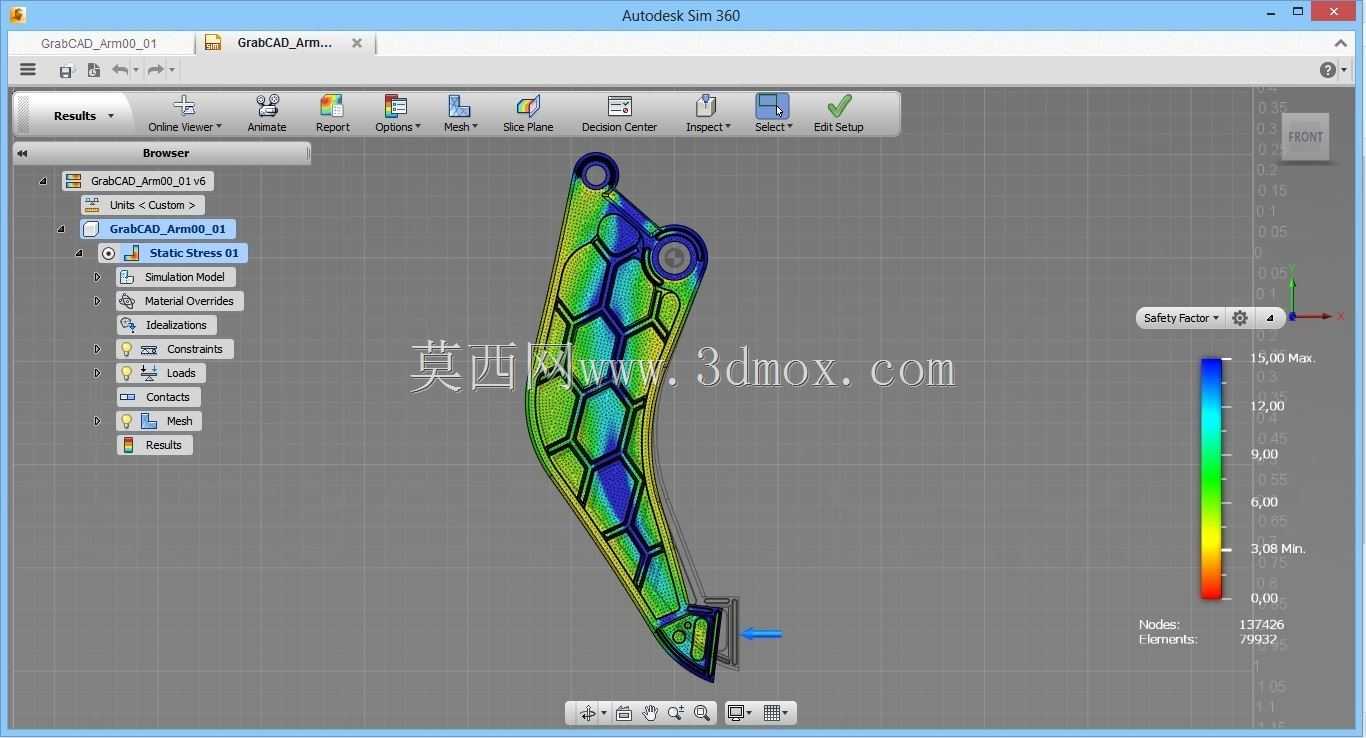
Task: Select the Zoom magnifier tool
Action: tap(676, 713)
